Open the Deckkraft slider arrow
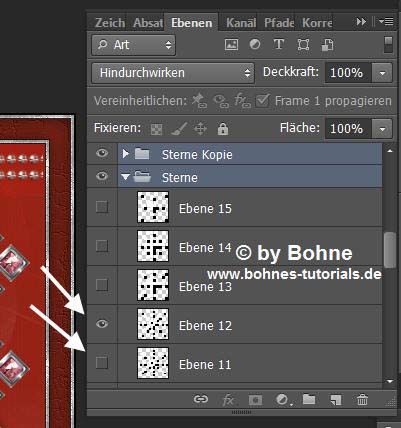This screenshot has width=401, height=428. tap(382, 72)
